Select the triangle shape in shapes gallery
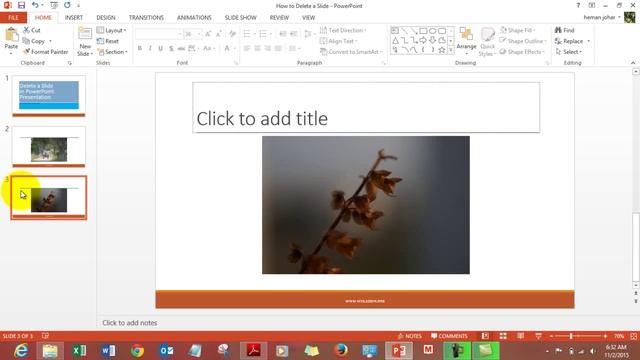The image size is (640, 360). tap(395, 40)
